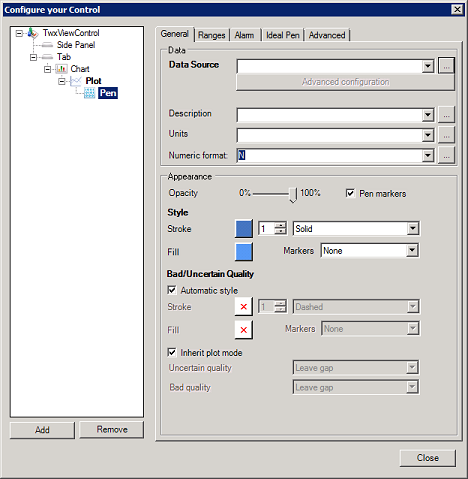Click the Plot node icon in tree
The height and width of the screenshot is (479, 468).
pos(76,81)
